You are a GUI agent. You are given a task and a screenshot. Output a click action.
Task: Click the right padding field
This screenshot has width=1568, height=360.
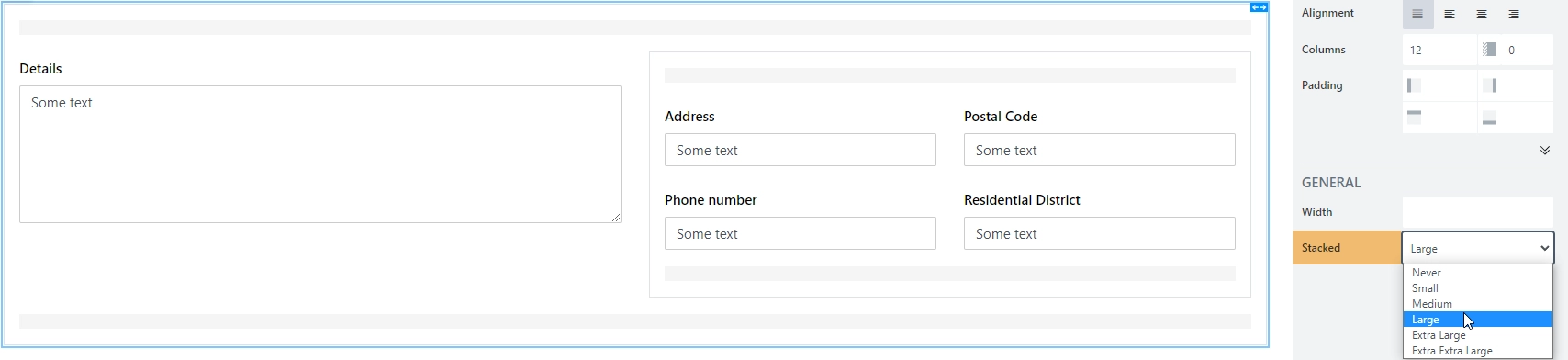coord(1515,85)
